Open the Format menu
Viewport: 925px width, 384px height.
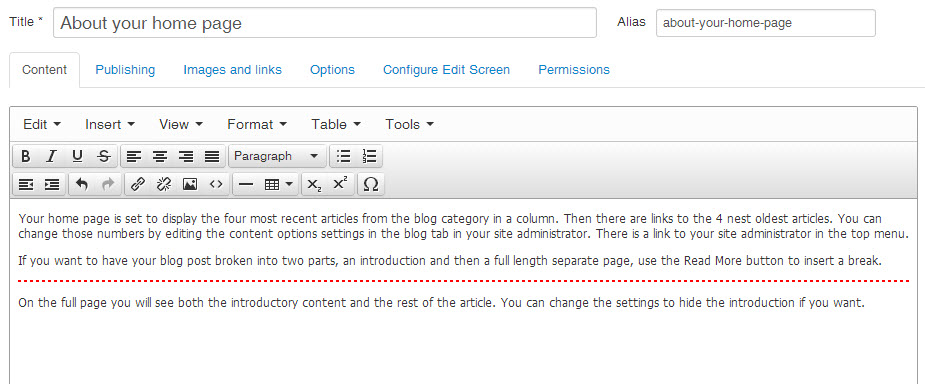[257, 124]
